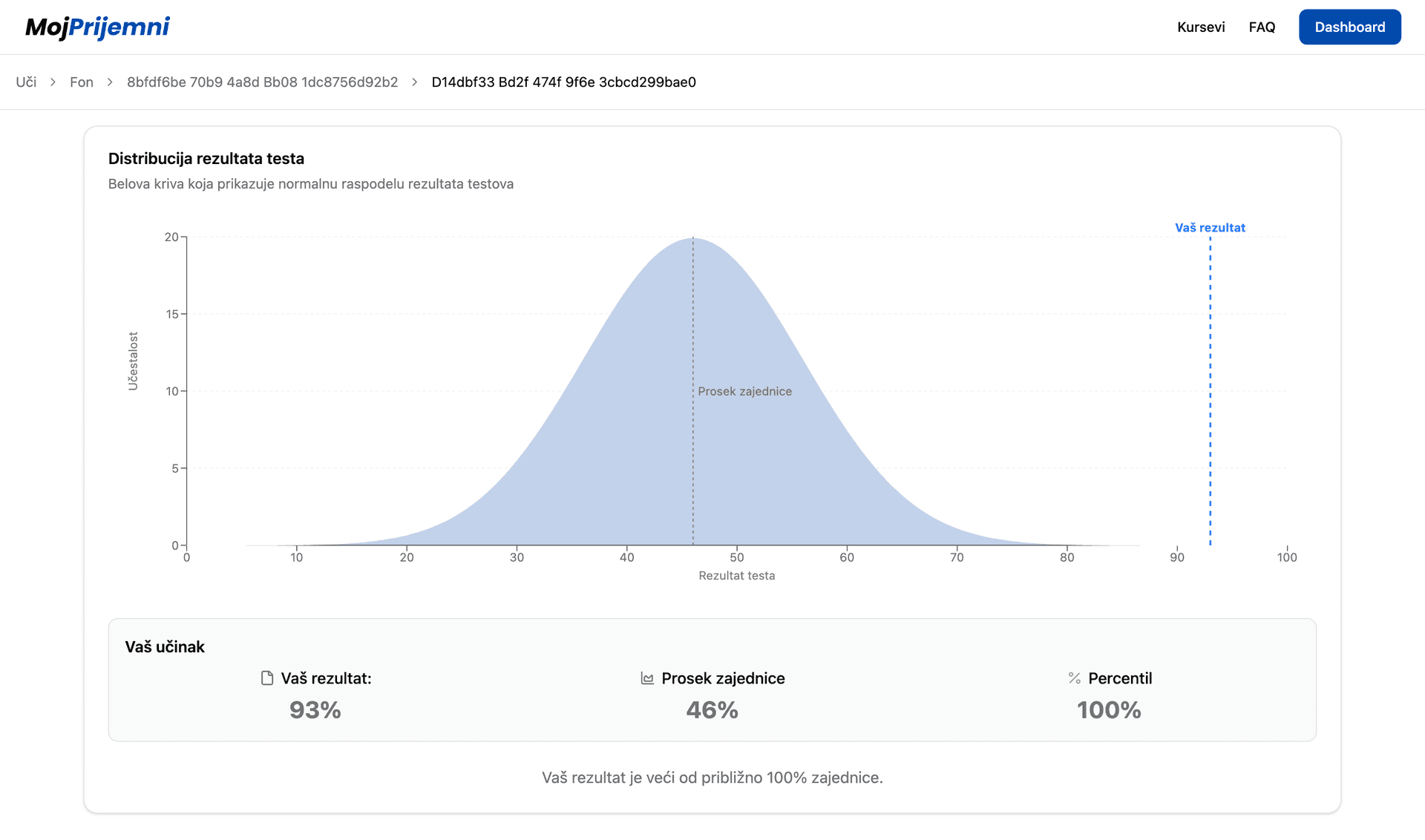The height and width of the screenshot is (840, 1425).
Task: Click the current D14dbf33 breadcrumb item
Action: point(563,82)
